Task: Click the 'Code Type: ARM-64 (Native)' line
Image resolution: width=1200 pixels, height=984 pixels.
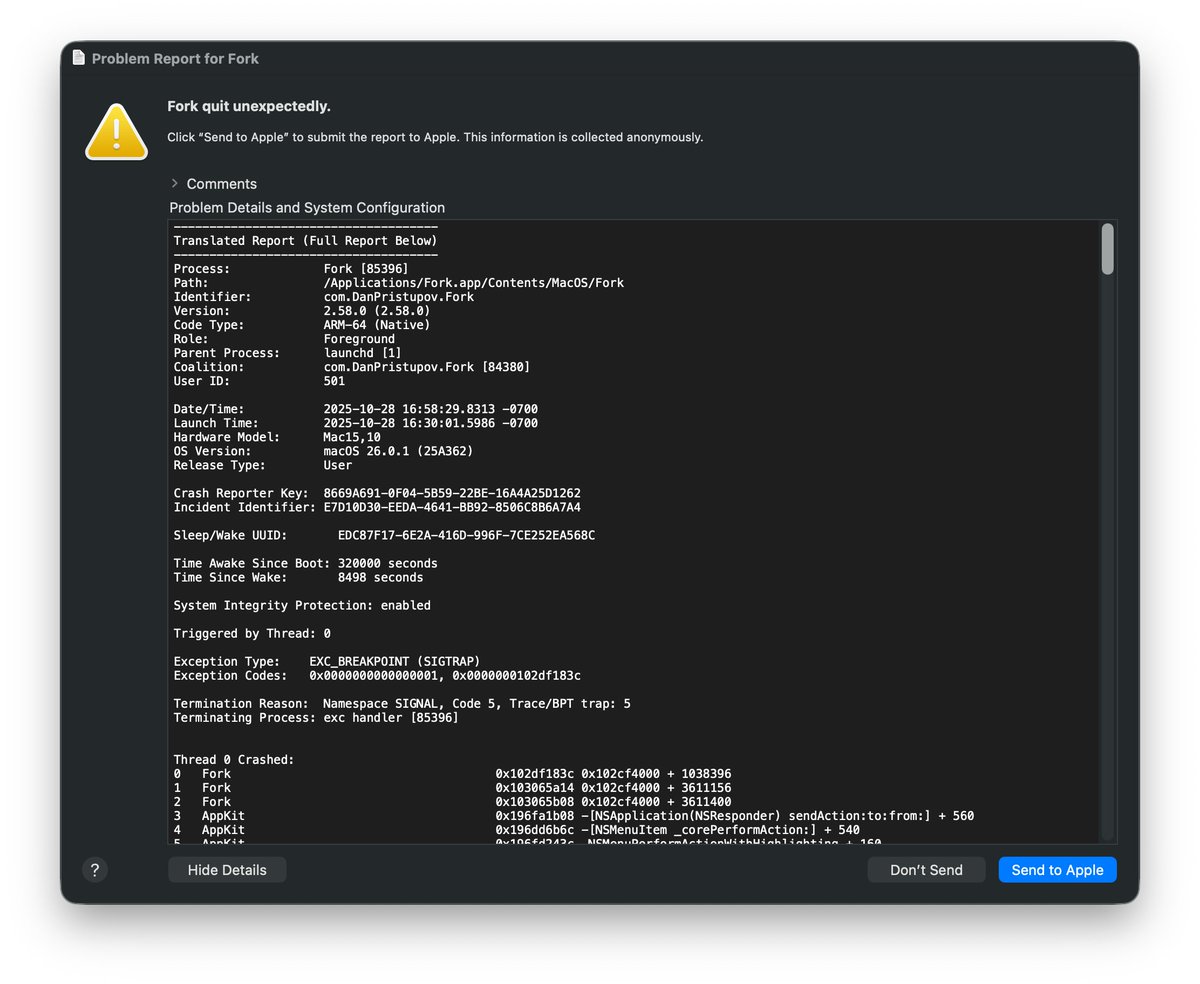Action: tap(301, 325)
